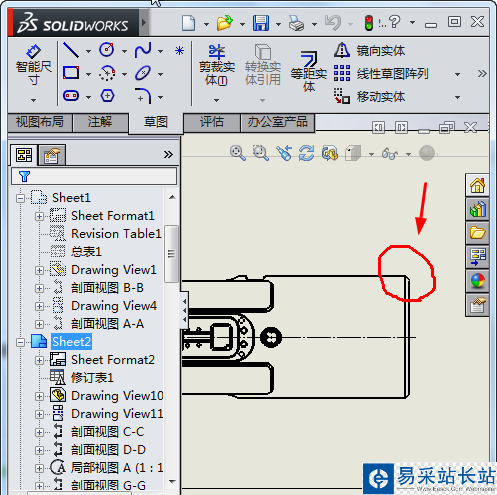This screenshot has width=497, height=495.
Task: Collapse the Sheet1 tree node
Action: (20, 198)
